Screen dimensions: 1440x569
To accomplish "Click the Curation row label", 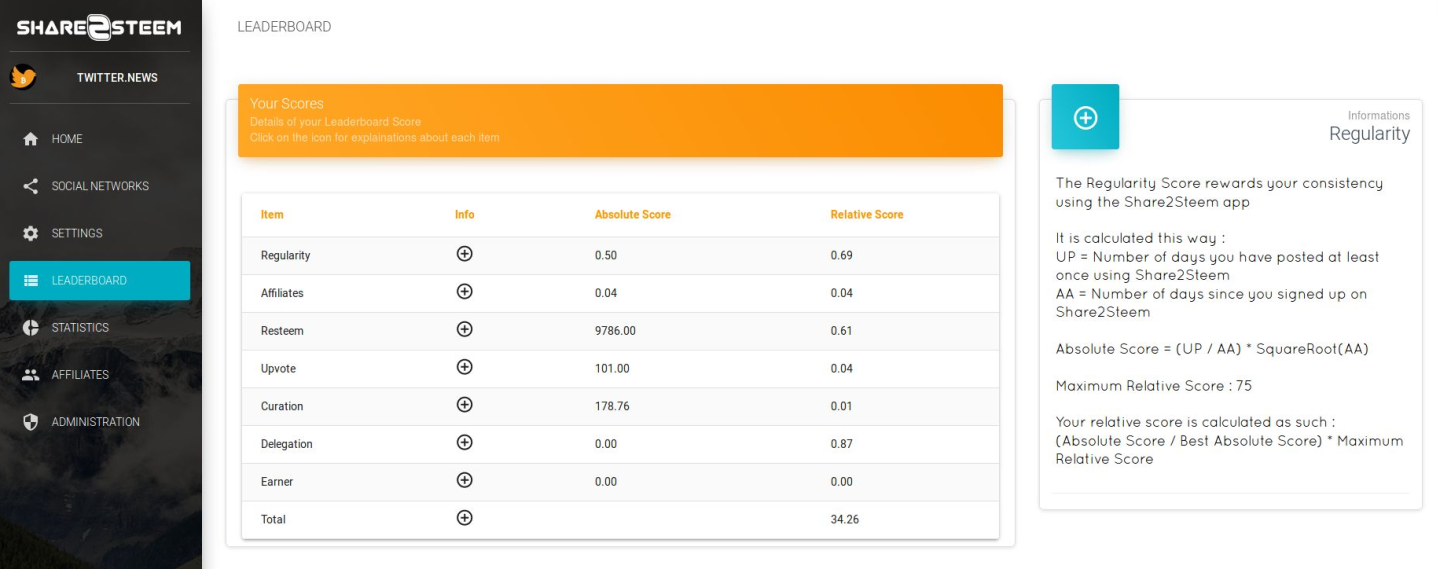I will pyautogui.click(x=282, y=407).
